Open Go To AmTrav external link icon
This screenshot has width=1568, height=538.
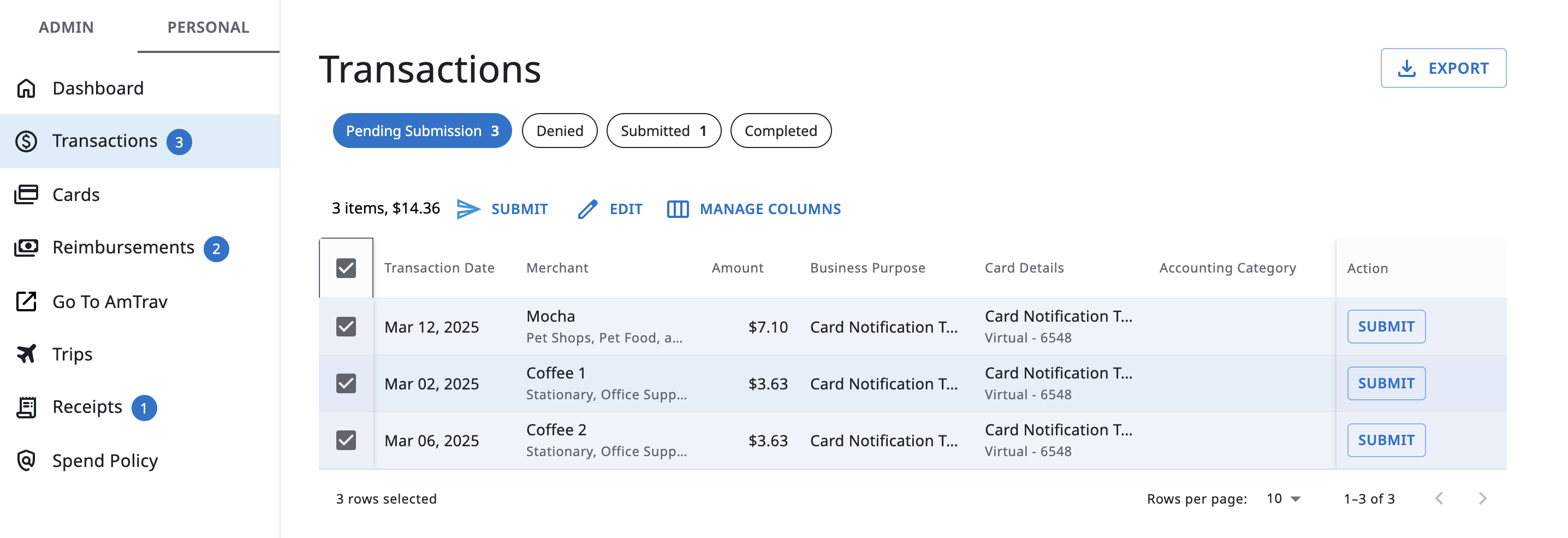pyautogui.click(x=26, y=301)
